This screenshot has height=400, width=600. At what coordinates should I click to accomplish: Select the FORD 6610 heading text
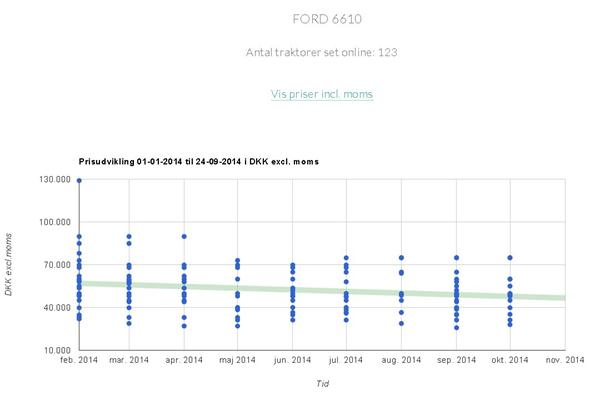[x=327, y=19]
